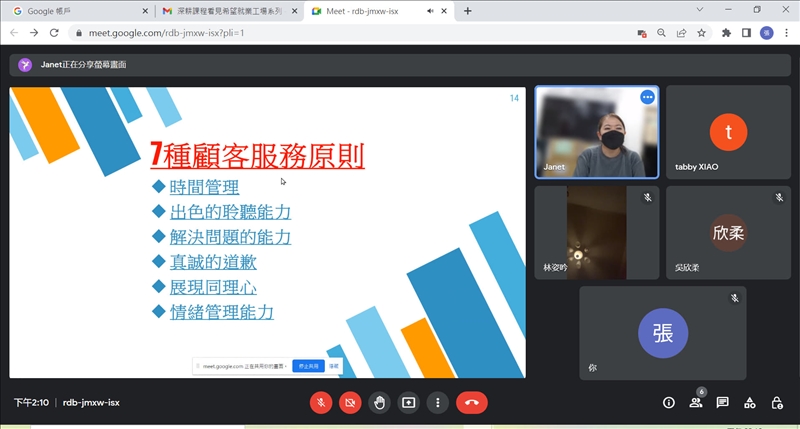800x429 pixels.
Task: Click the present screen icon
Action: click(408, 402)
